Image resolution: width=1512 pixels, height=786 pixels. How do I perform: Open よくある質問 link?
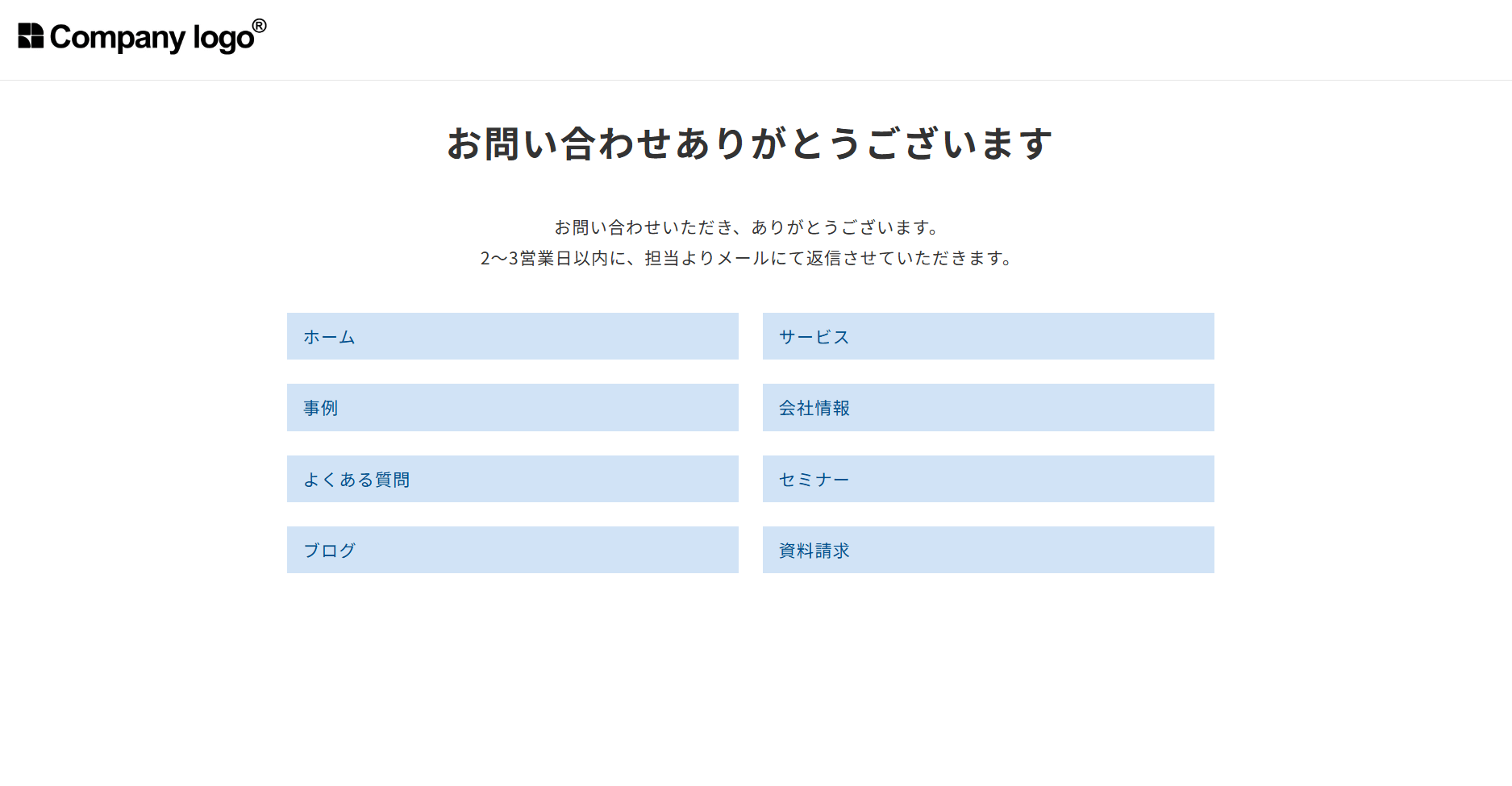point(512,480)
